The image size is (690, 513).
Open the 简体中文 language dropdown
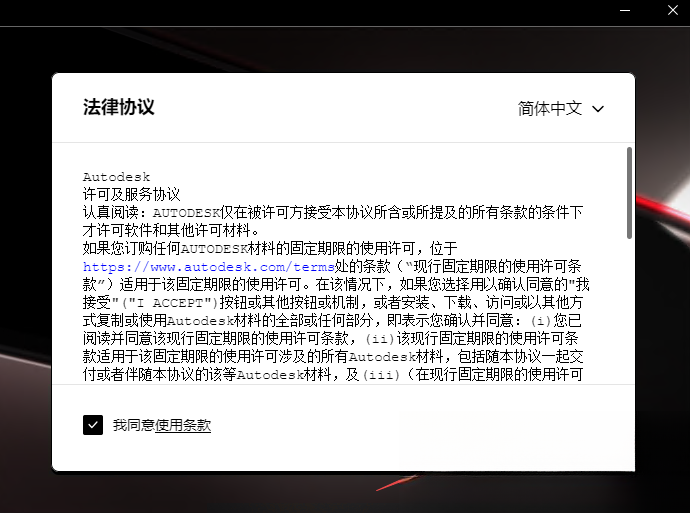click(x=561, y=108)
